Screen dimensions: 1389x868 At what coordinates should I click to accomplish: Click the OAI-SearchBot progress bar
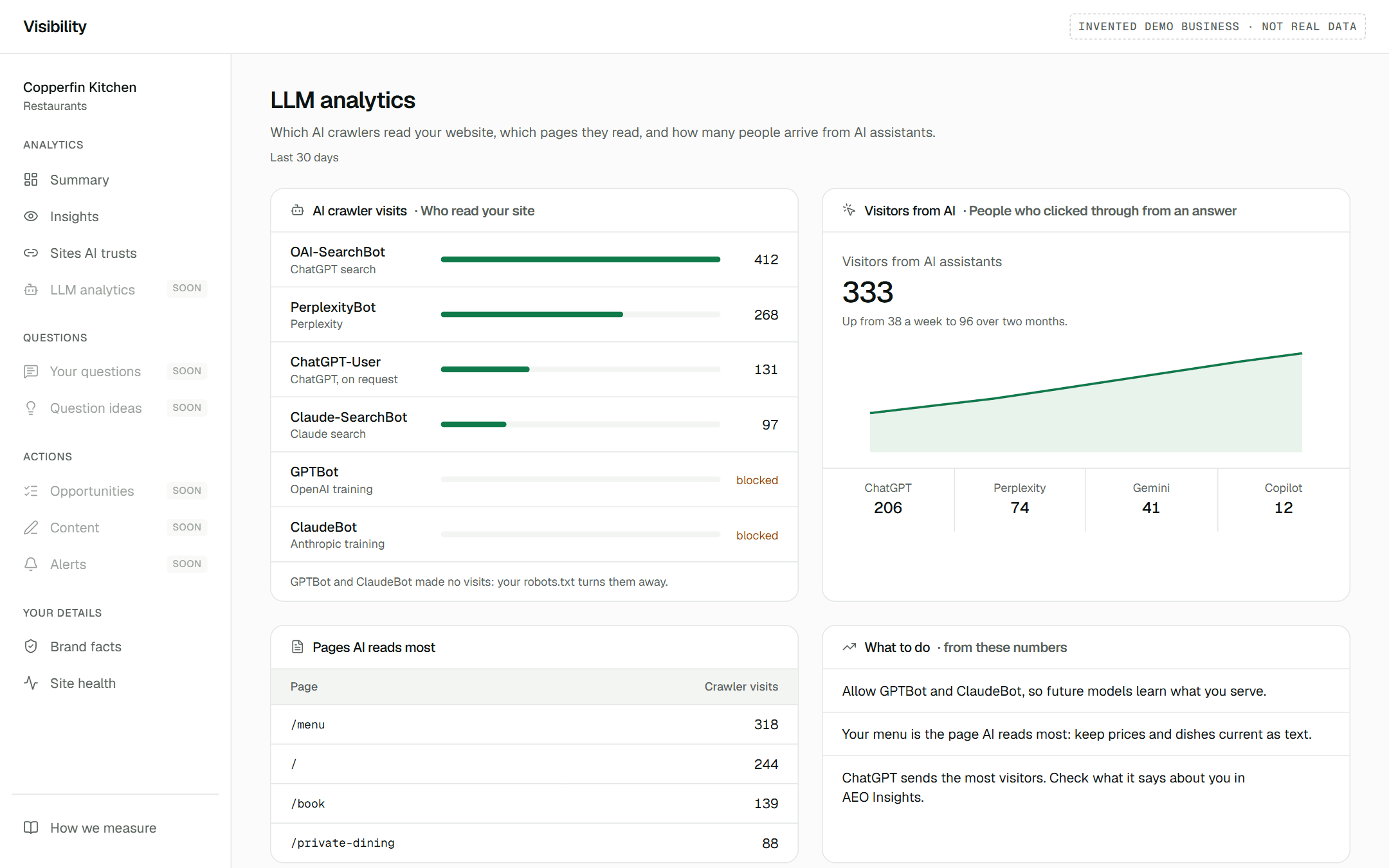pyautogui.click(x=580, y=259)
